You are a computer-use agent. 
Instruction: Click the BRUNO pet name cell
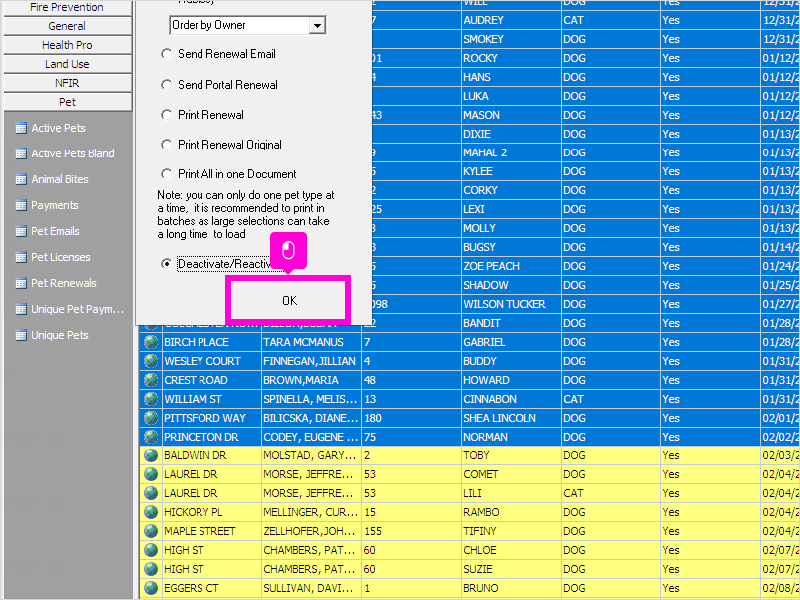(511, 588)
